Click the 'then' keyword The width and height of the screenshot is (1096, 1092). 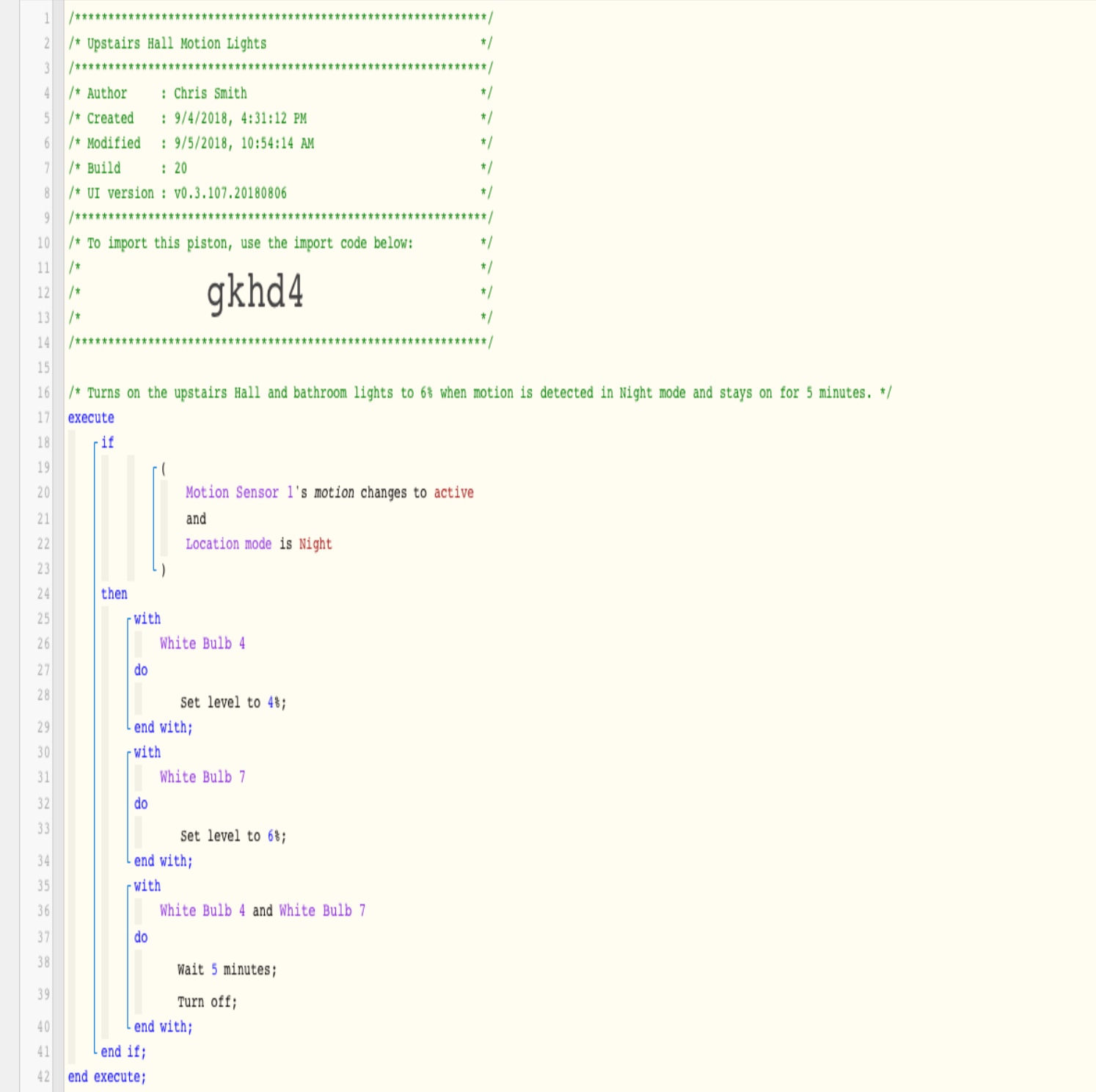click(114, 594)
